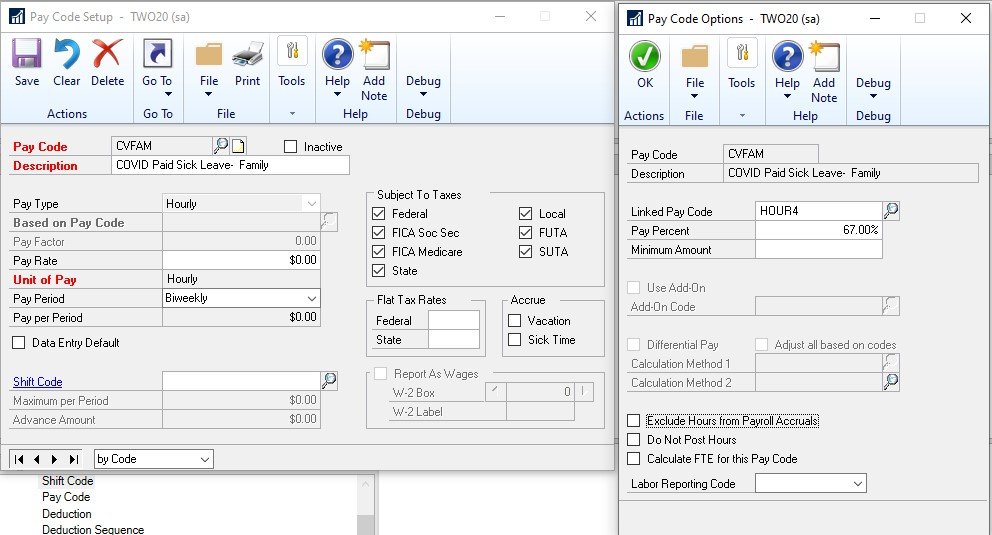Open Tools in Pay Code Setup window

pyautogui.click(x=292, y=63)
